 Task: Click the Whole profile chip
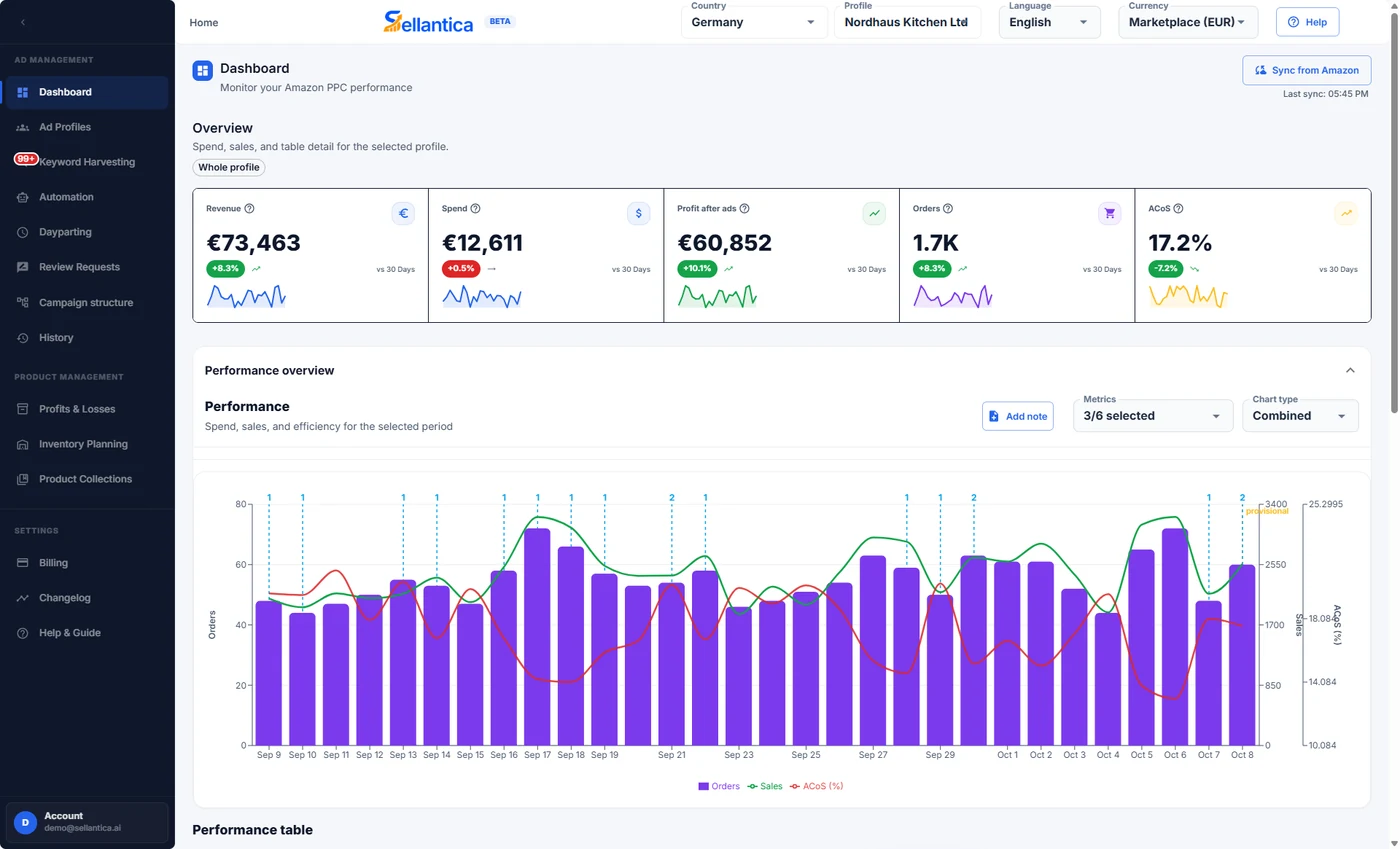[x=229, y=167]
